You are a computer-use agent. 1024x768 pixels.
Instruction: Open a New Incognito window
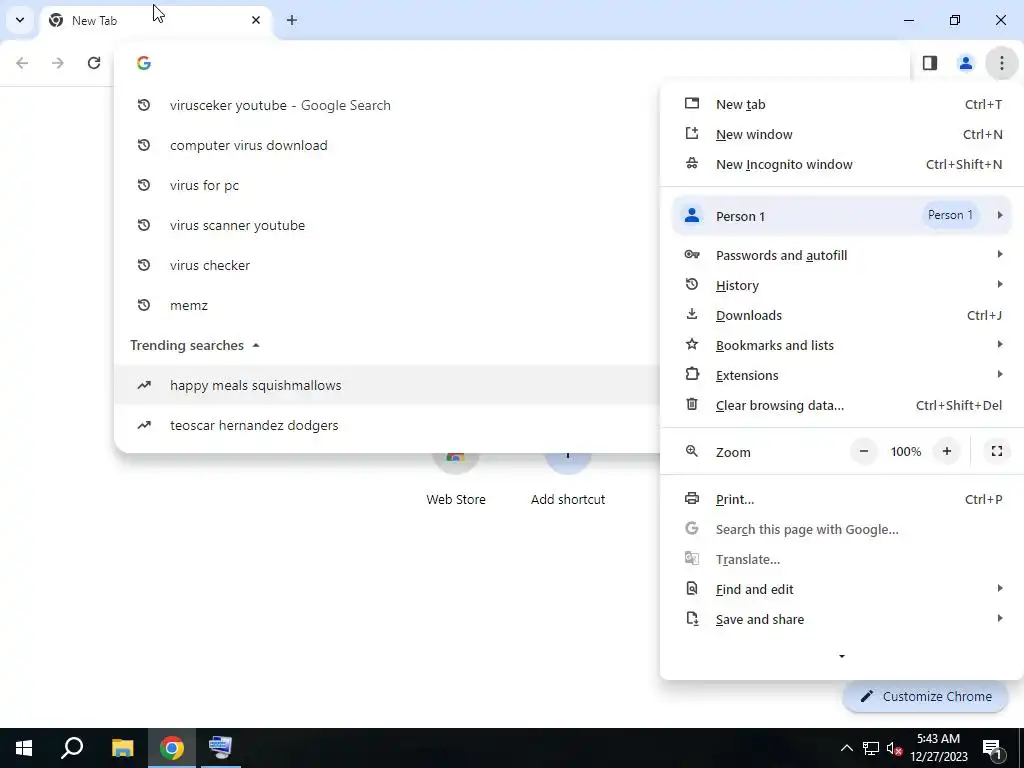[x=842, y=165]
